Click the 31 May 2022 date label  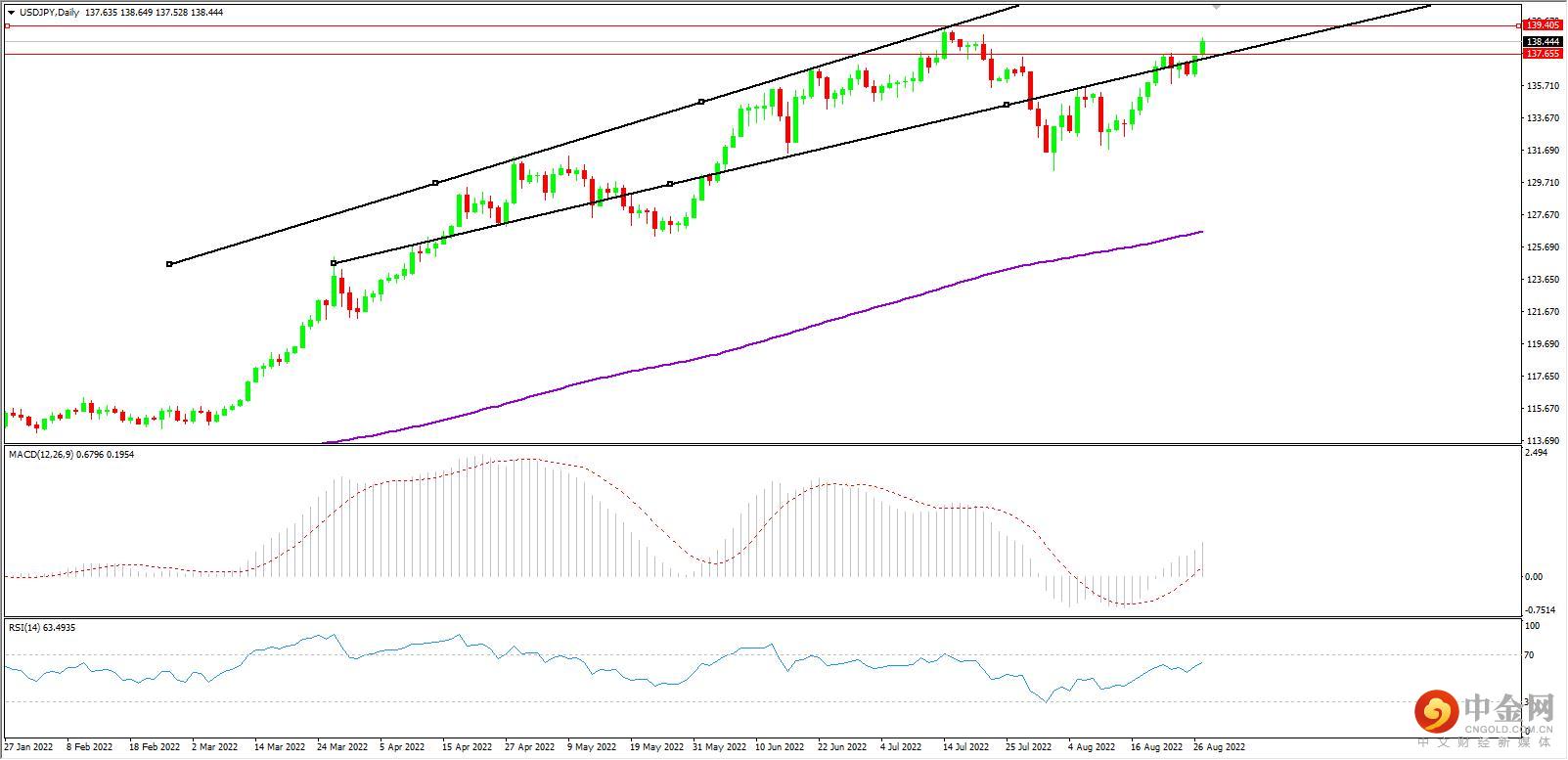tap(718, 746)
